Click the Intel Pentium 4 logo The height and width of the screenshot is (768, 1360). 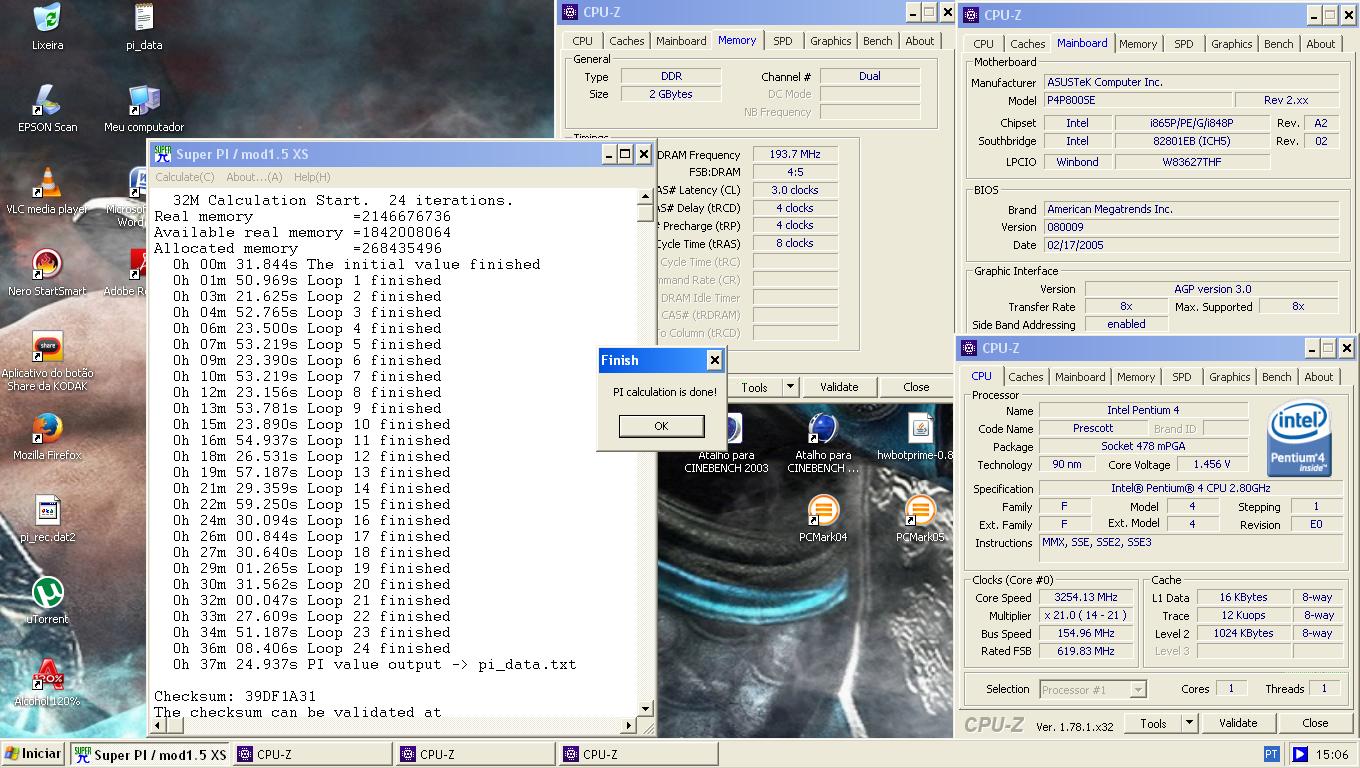tap(1298, 436)
